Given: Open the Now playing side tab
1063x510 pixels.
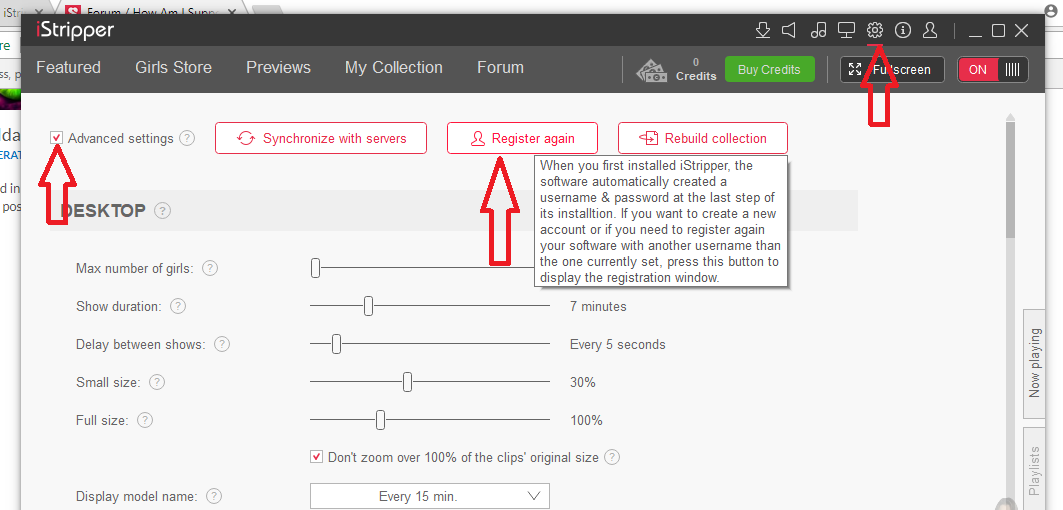Looking at the screenshot, I should pyautogui.click(x=1035, y=364).
